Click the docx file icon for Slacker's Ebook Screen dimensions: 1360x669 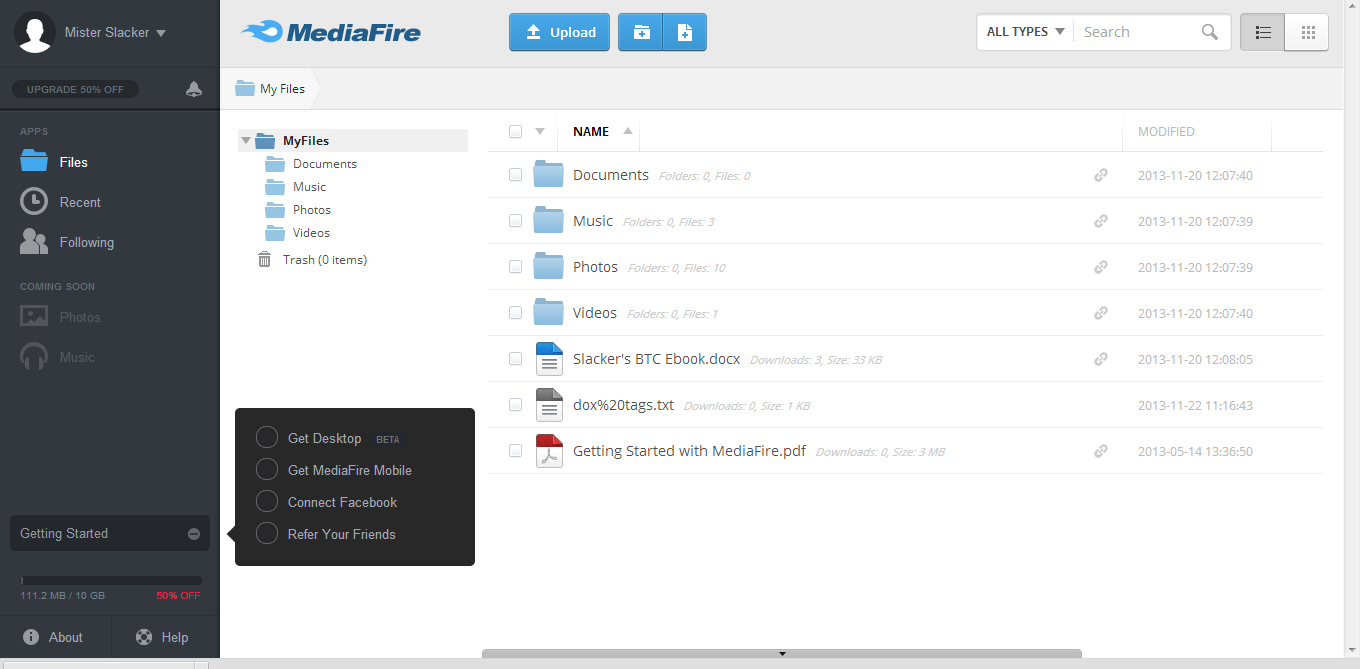549,358
